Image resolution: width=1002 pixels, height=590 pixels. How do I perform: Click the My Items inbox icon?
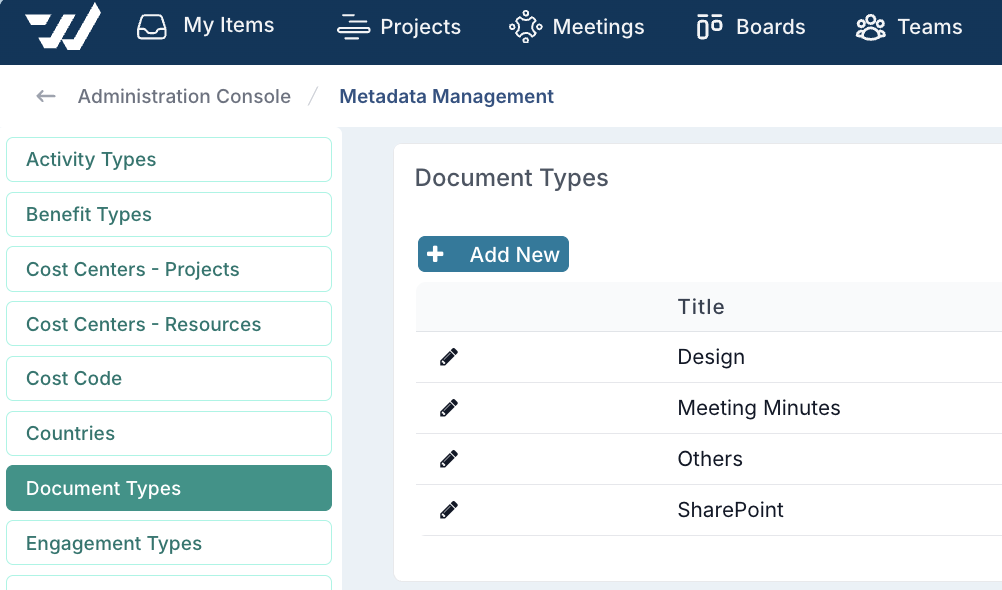point(152,27)
